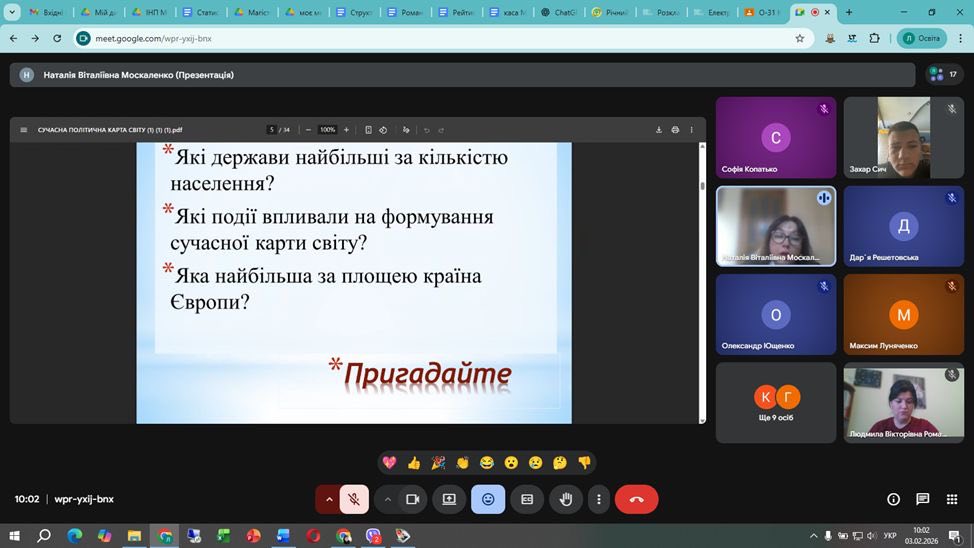Send sad face reaction

click(535, 462)
